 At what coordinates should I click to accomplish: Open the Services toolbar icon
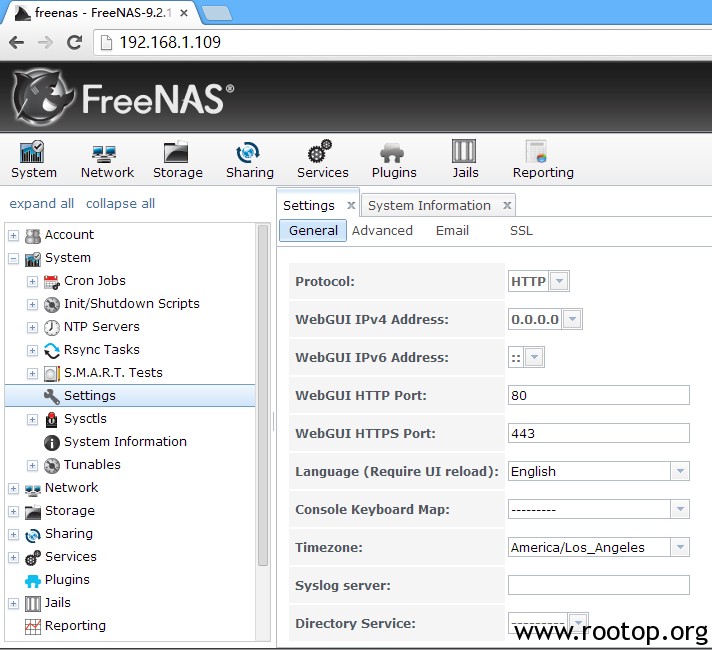tap(322, 159)
